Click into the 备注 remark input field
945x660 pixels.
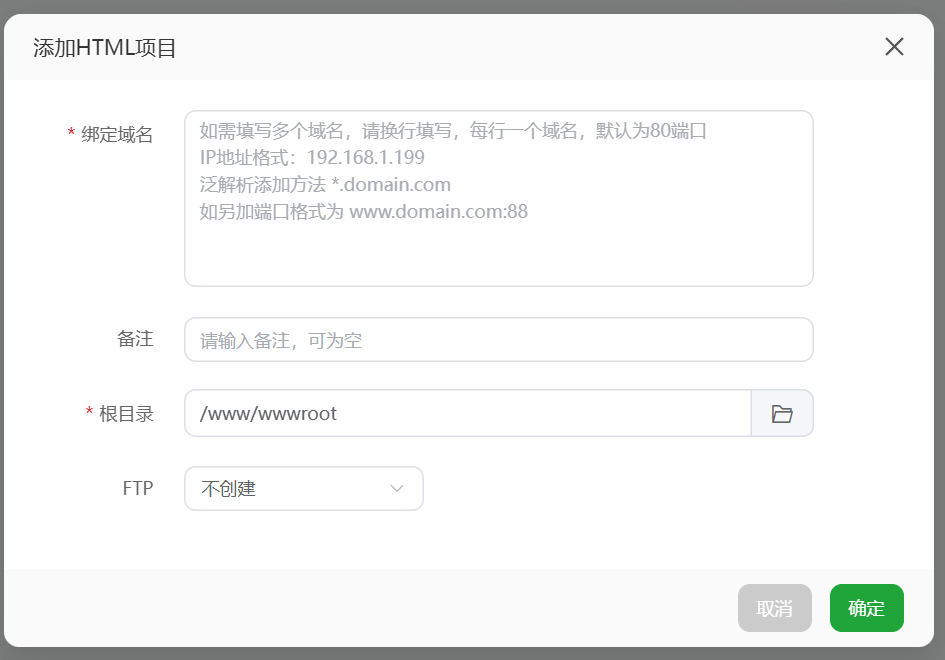pos(498,340)
